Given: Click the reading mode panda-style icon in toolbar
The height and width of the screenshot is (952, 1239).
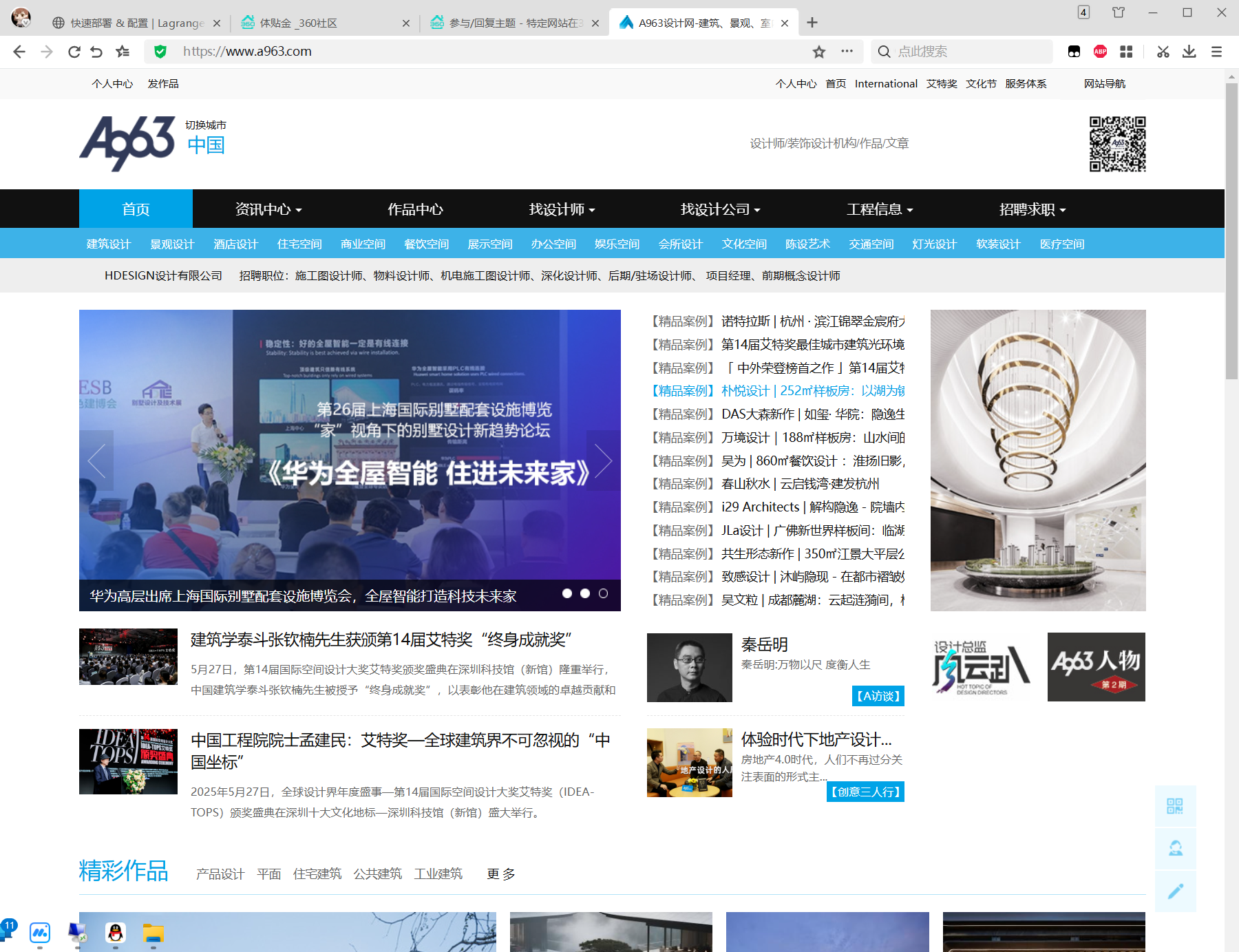Looking at the screenshot, I should click(1074, 51).
